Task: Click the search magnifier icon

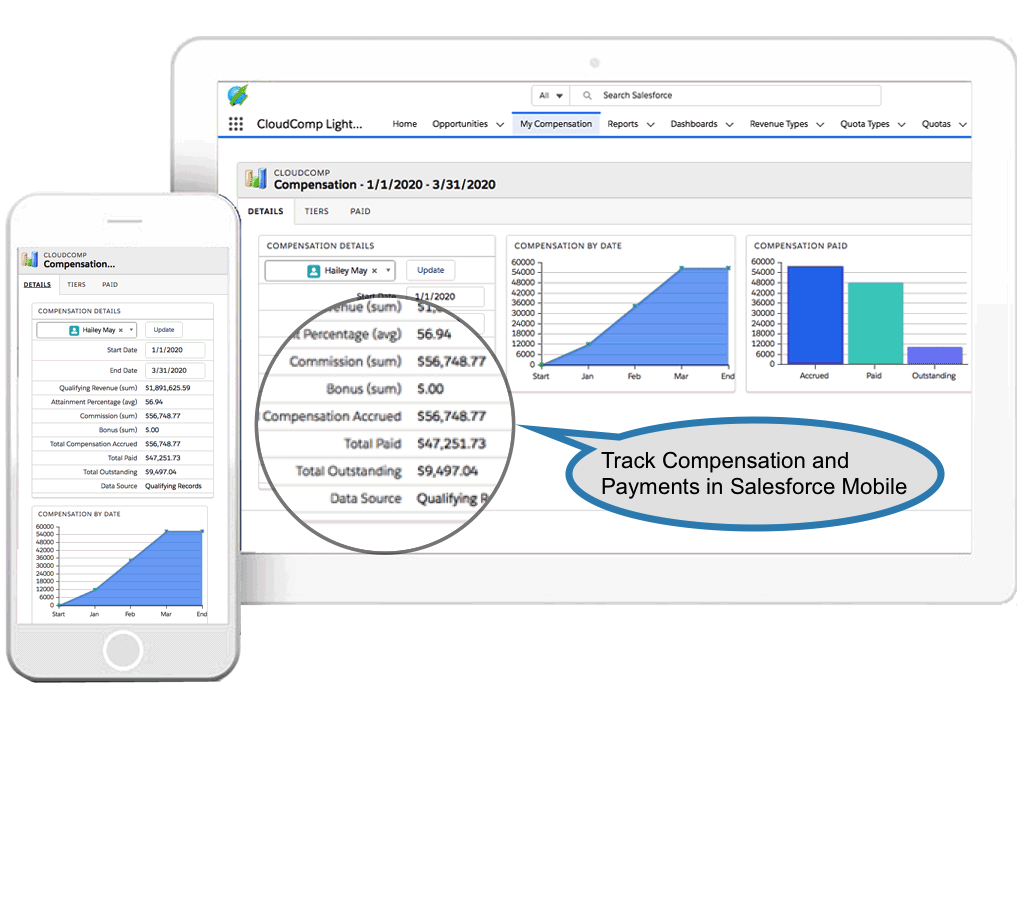Action: 587,95
